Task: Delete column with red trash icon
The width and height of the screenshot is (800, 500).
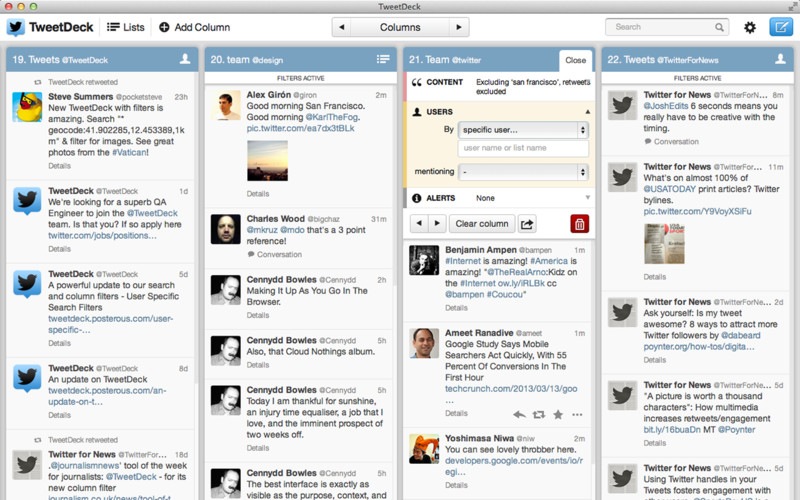Action: (580, 223)
